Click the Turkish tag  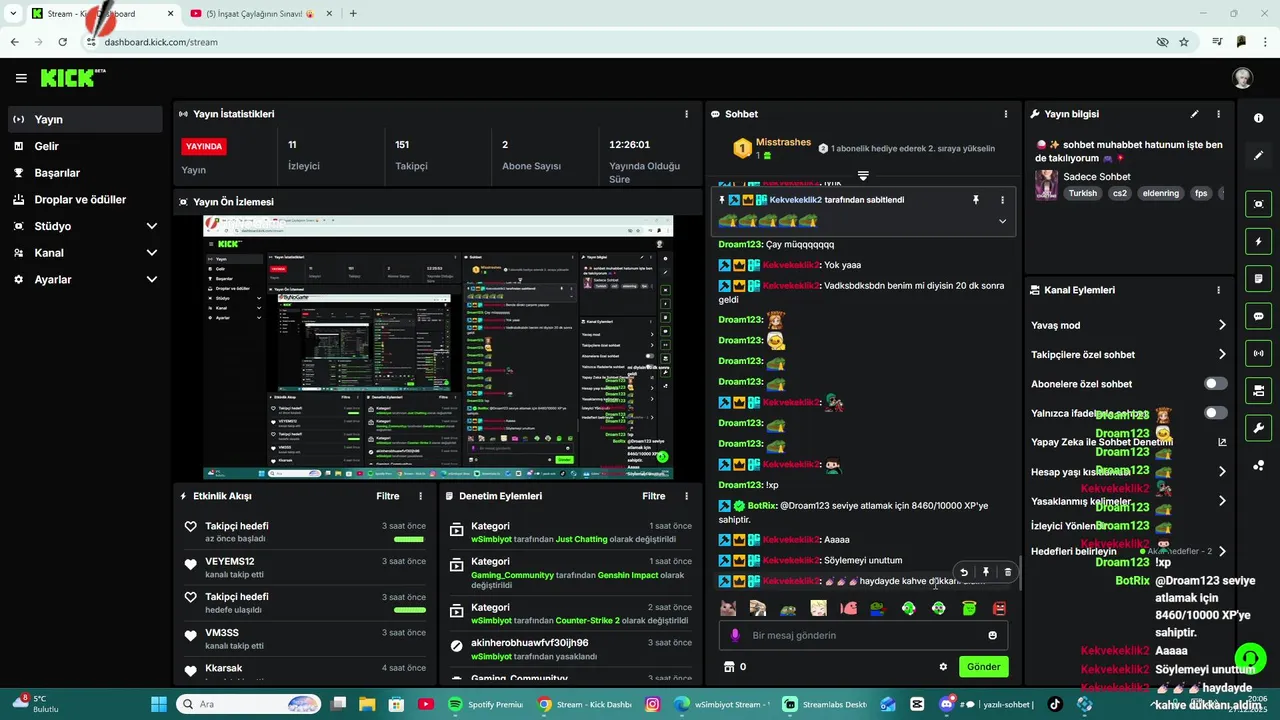point(1082,193)
